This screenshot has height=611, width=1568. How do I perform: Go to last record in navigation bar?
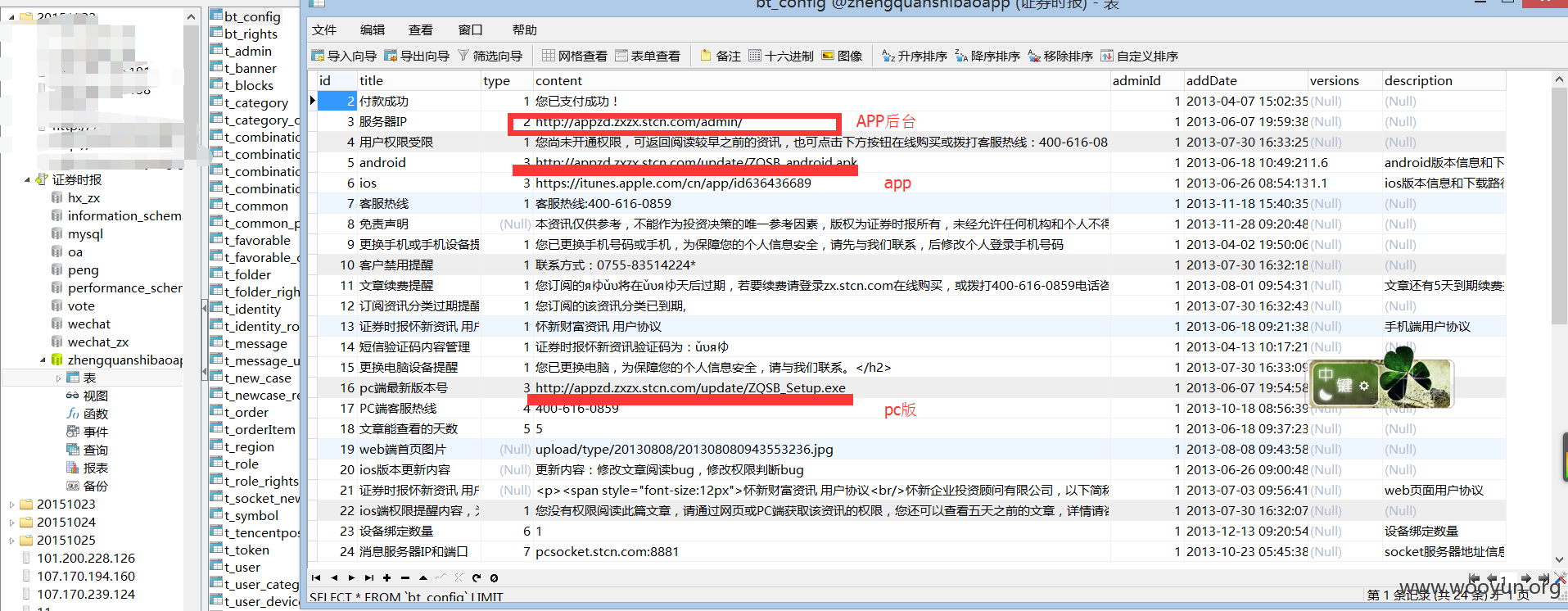coord(369,577)
